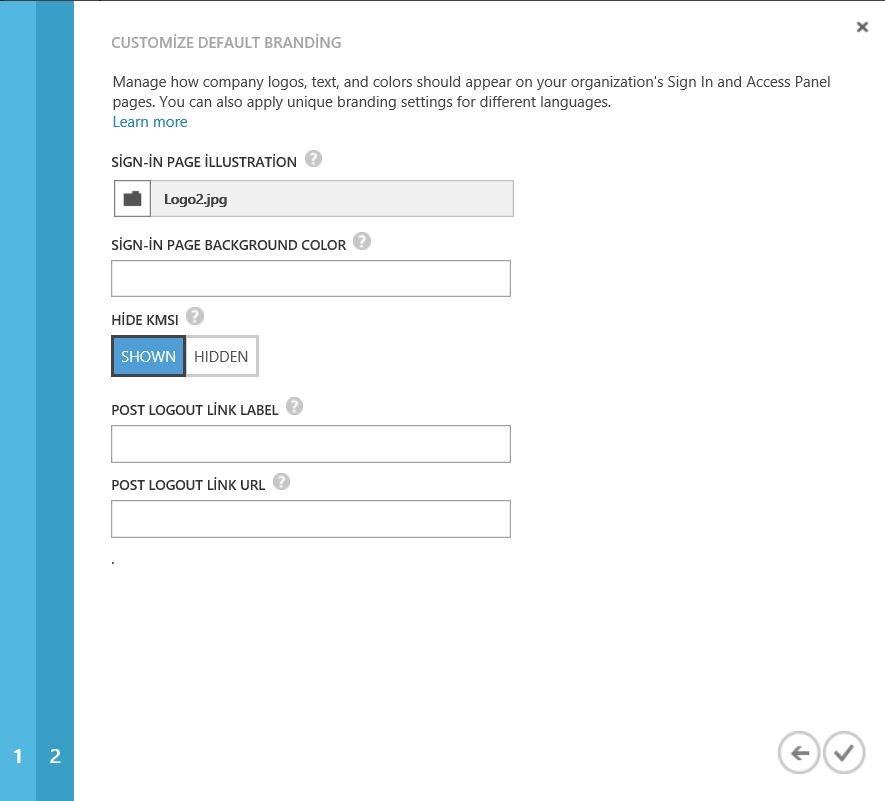Click the folder browse icon for Logo2.jpg
The image size is (885, 801).
click(x=132, y=199)
